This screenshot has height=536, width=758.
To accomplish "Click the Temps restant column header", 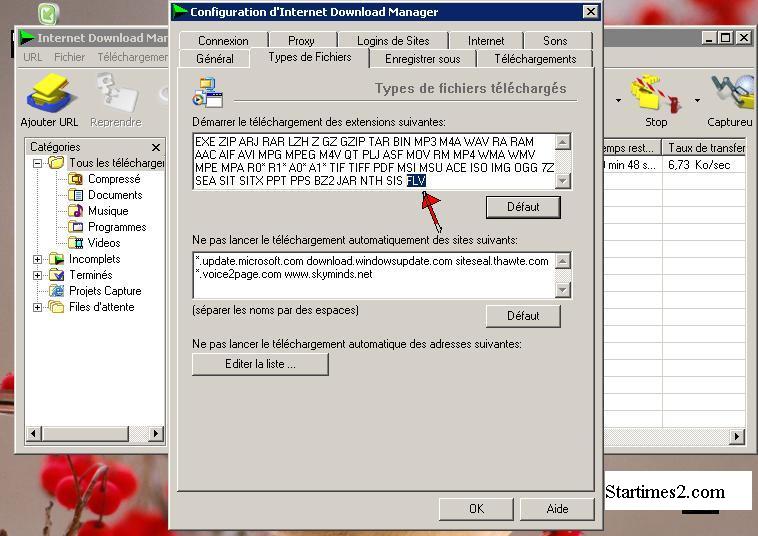I will tap(632, 147).
